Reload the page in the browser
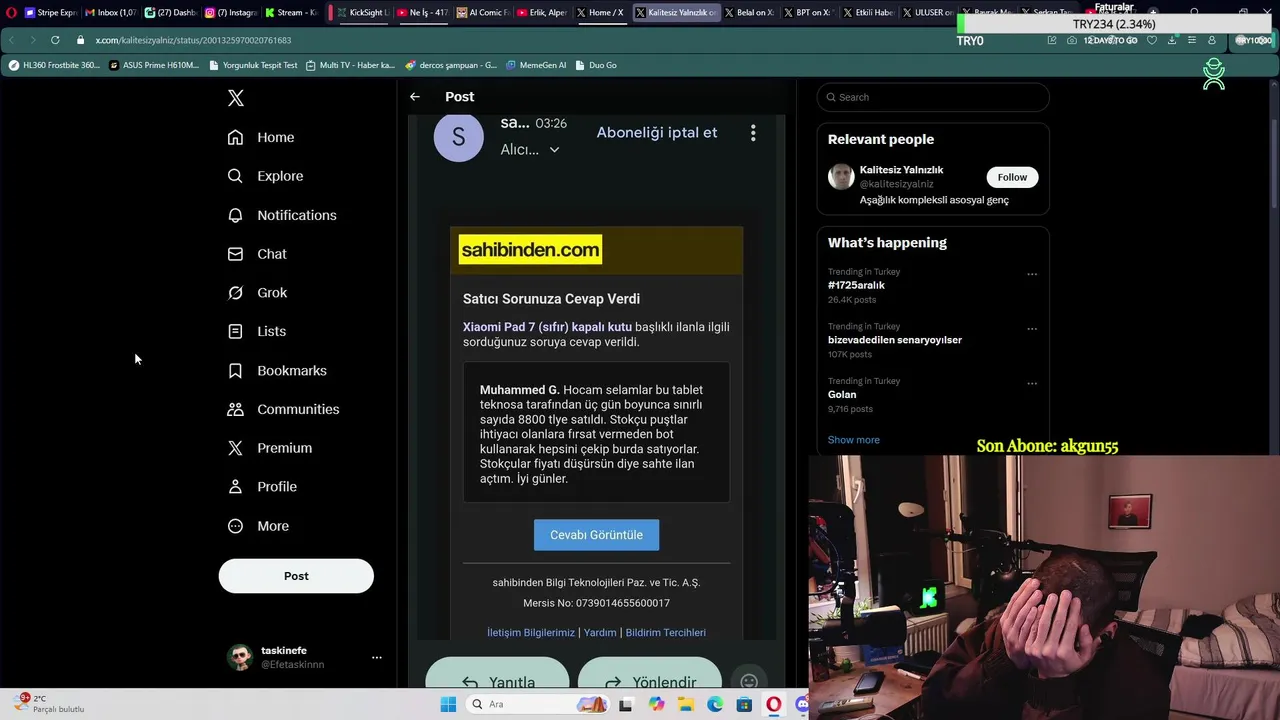The width and height of the screenshot is (1280, 720). click(x=55, y=40)
